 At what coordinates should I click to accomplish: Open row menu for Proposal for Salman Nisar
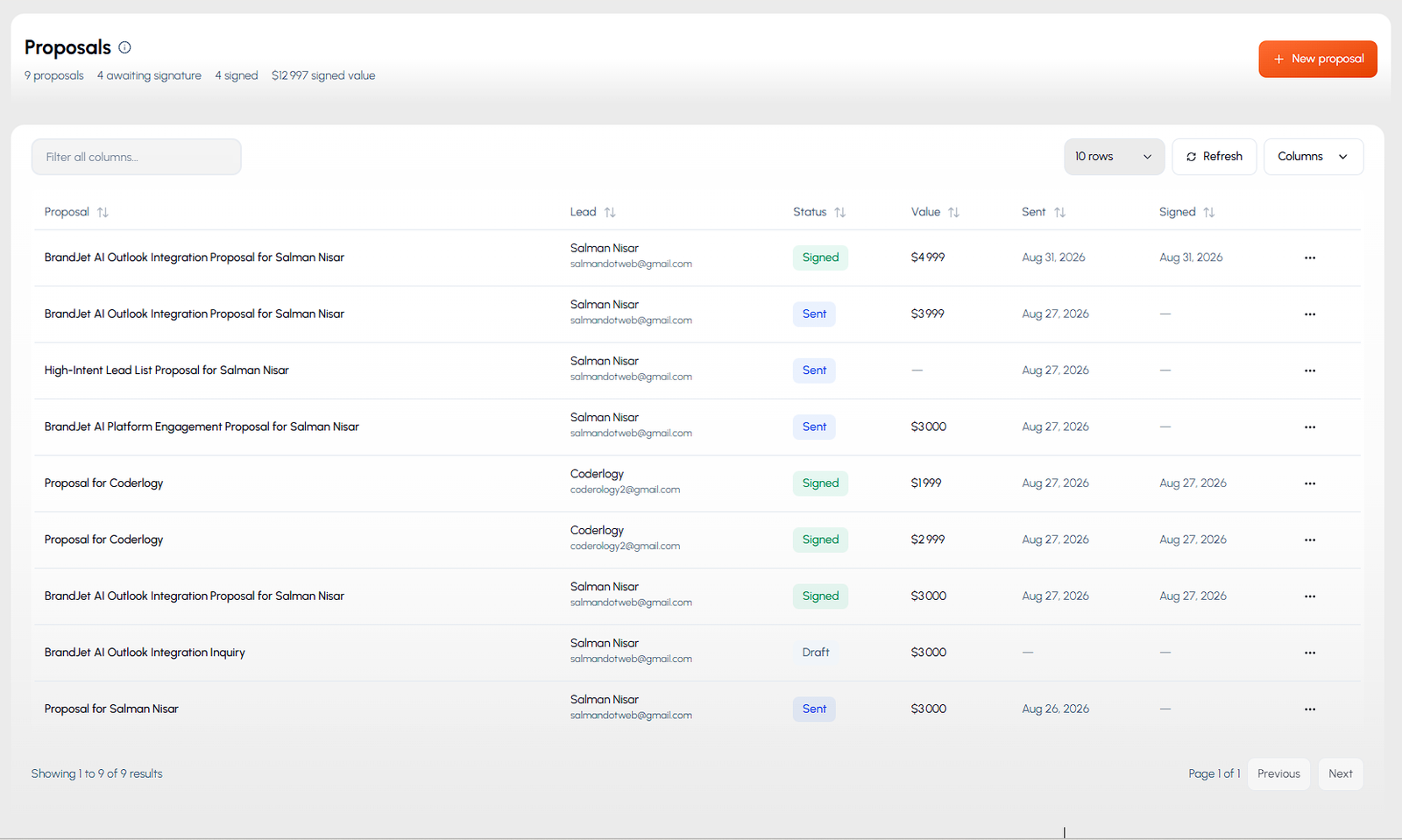click(x=1310, y=709)
